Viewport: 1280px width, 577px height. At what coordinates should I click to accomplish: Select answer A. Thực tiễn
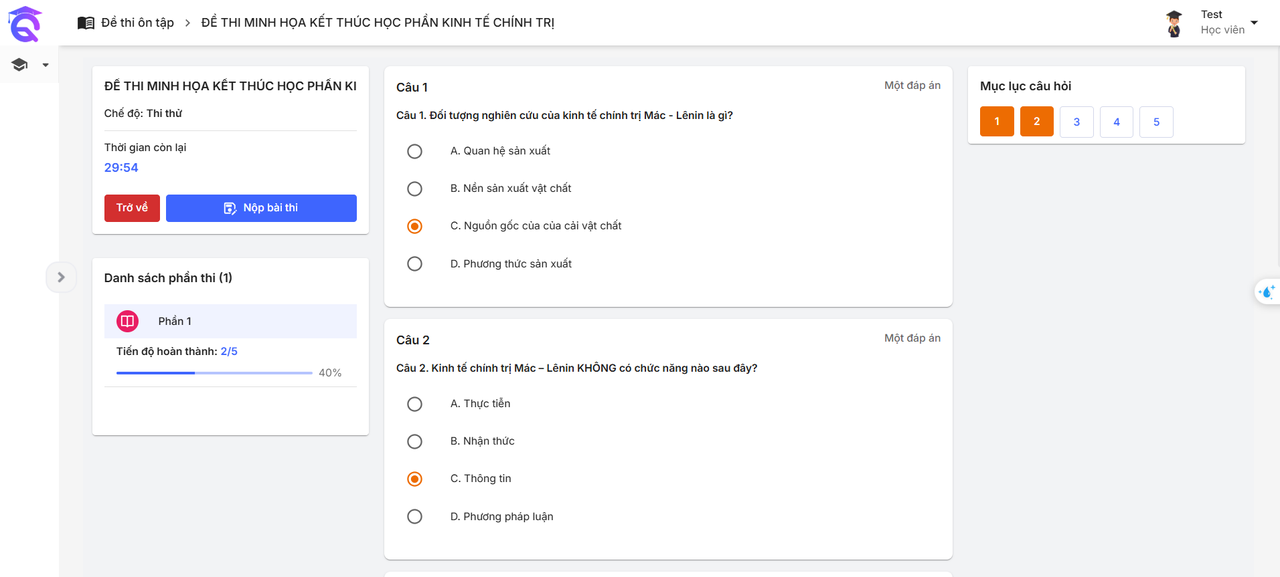point(415,404)
